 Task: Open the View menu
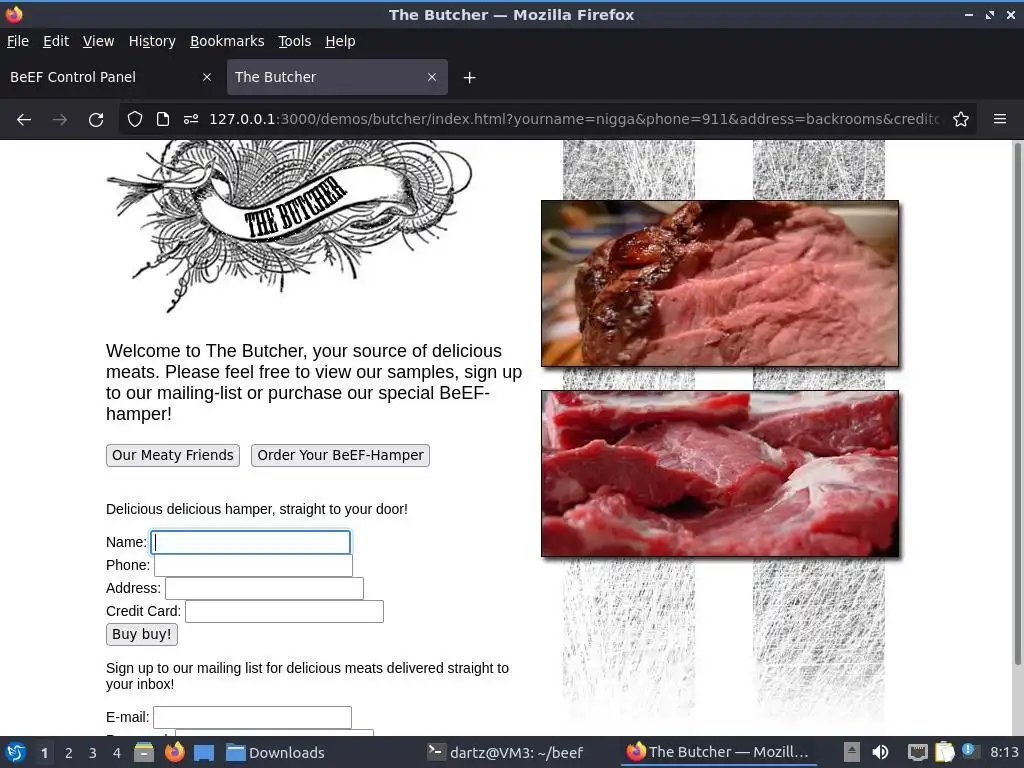[x=99, y=41]
